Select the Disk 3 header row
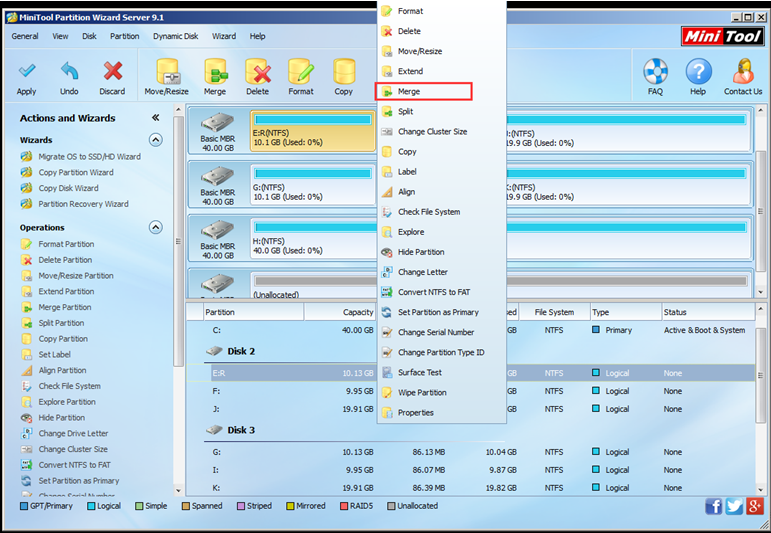The height and width of the screenshot is (533, 771). (x=471, y=430)
